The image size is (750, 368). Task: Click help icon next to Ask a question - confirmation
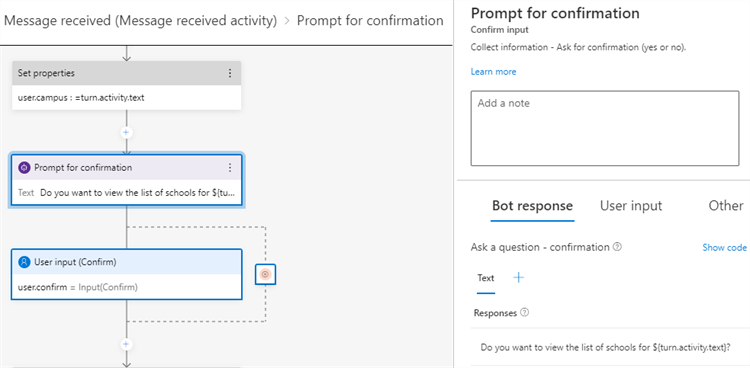617,247
